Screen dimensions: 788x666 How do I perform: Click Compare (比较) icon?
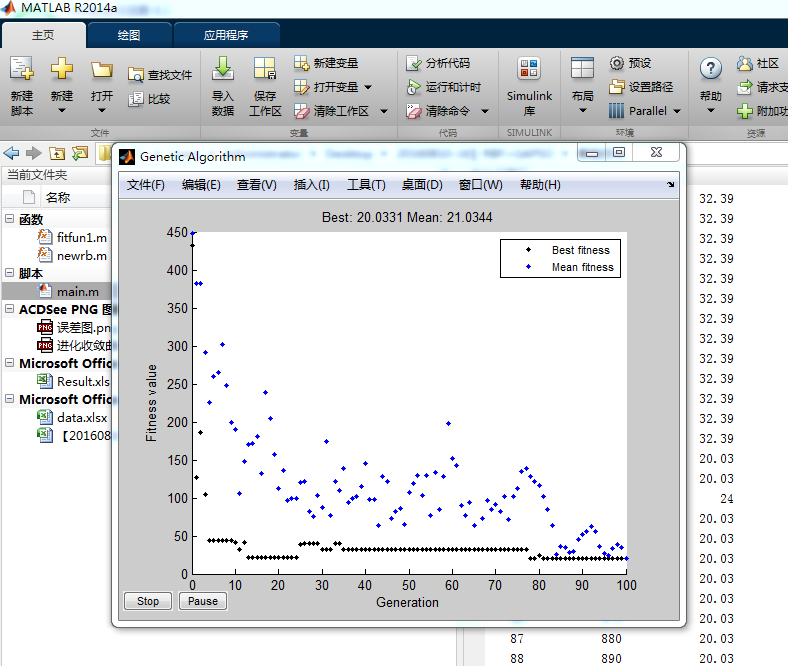136,99
